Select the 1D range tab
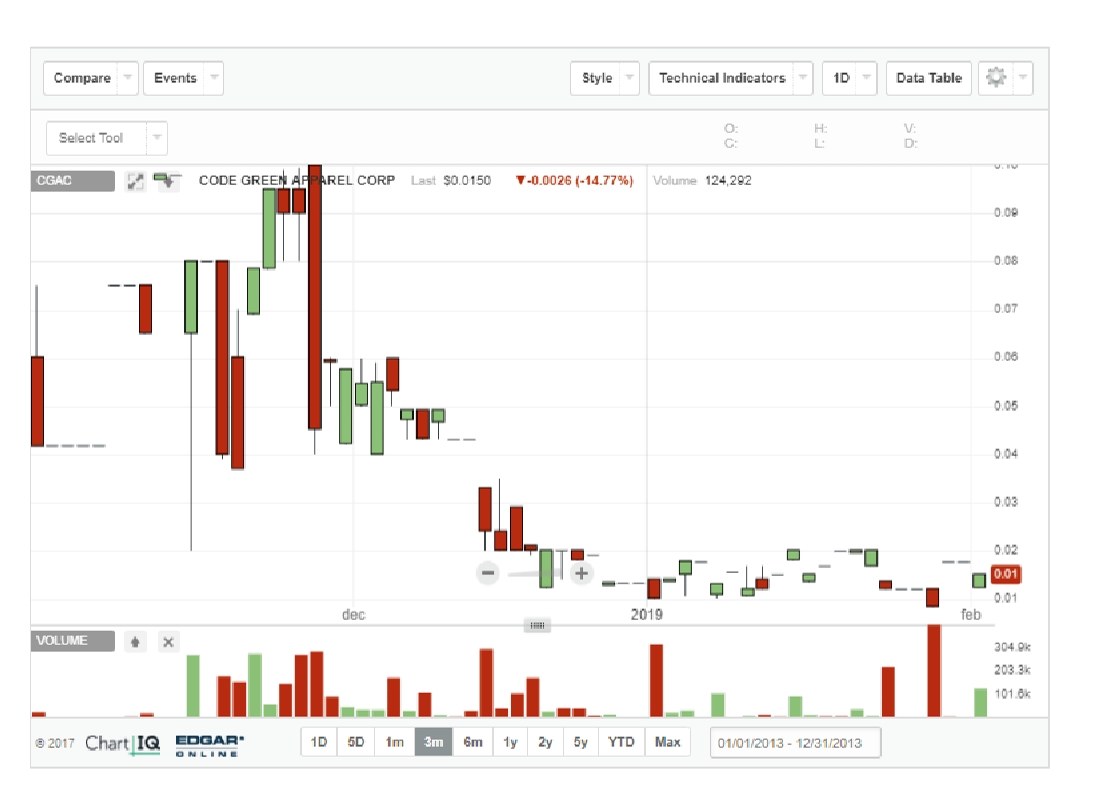The image size is (1100, 800). (319, 742)
